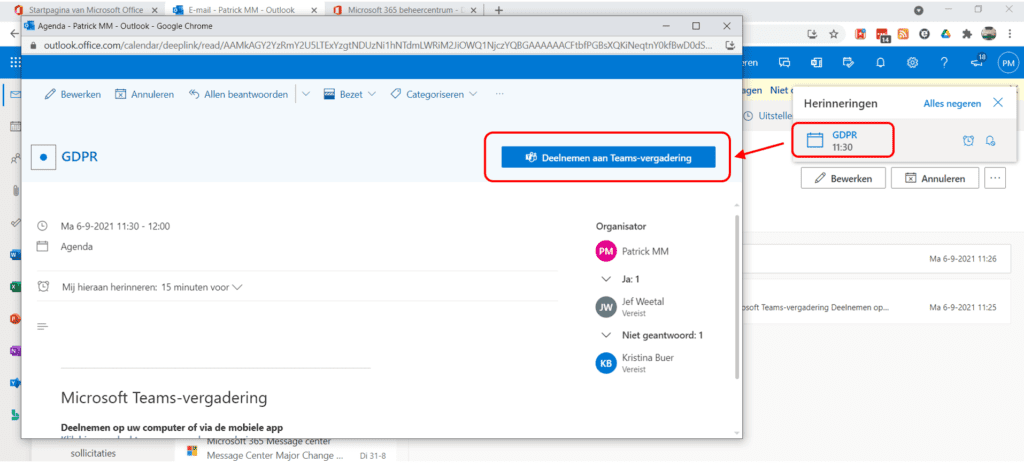Viewport: 1024px width, 464px height.
Task: Open the Office app launcher grid
Action: [16, 63]
